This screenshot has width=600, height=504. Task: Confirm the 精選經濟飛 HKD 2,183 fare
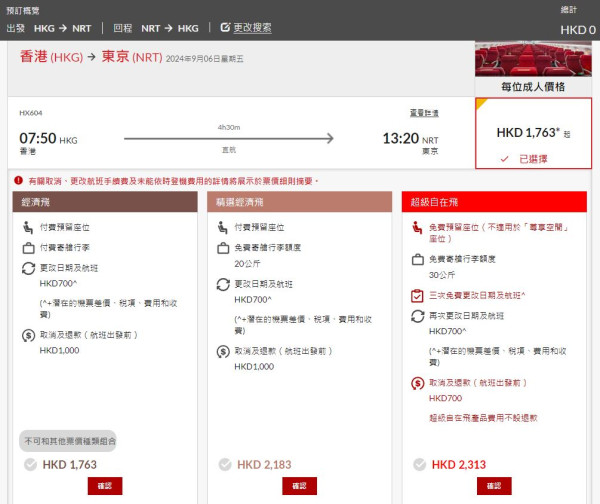click(x=299, y=486)
